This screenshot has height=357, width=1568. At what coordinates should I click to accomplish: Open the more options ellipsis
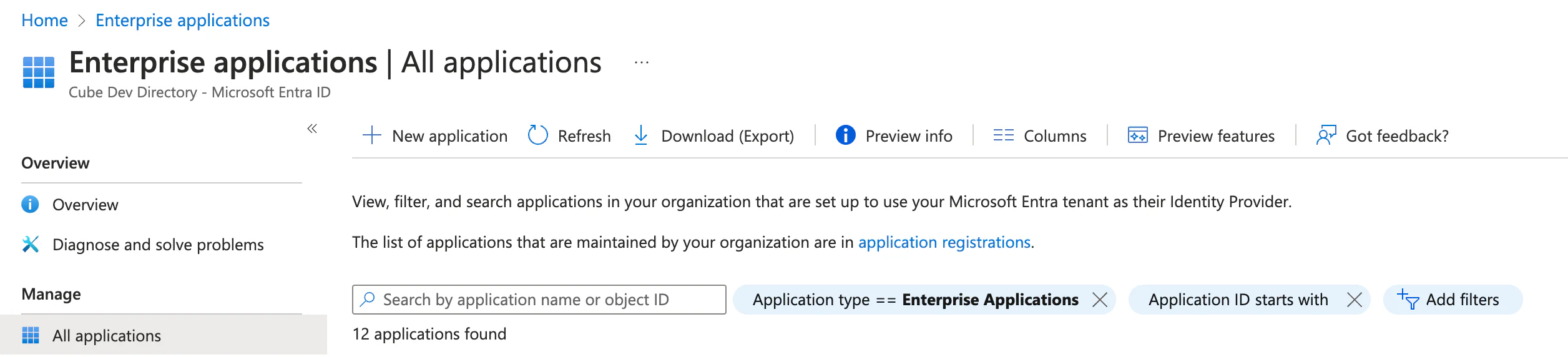642,62
